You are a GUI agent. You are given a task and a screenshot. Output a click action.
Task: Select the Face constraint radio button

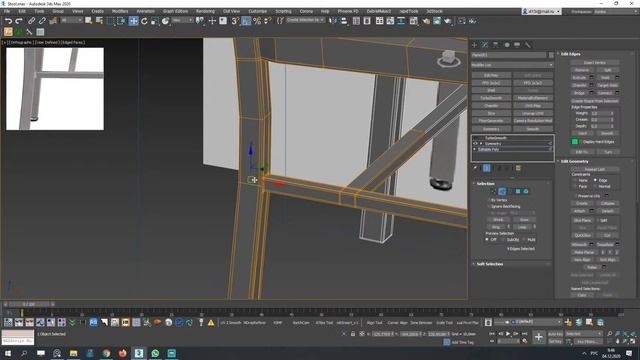(576, 186)
